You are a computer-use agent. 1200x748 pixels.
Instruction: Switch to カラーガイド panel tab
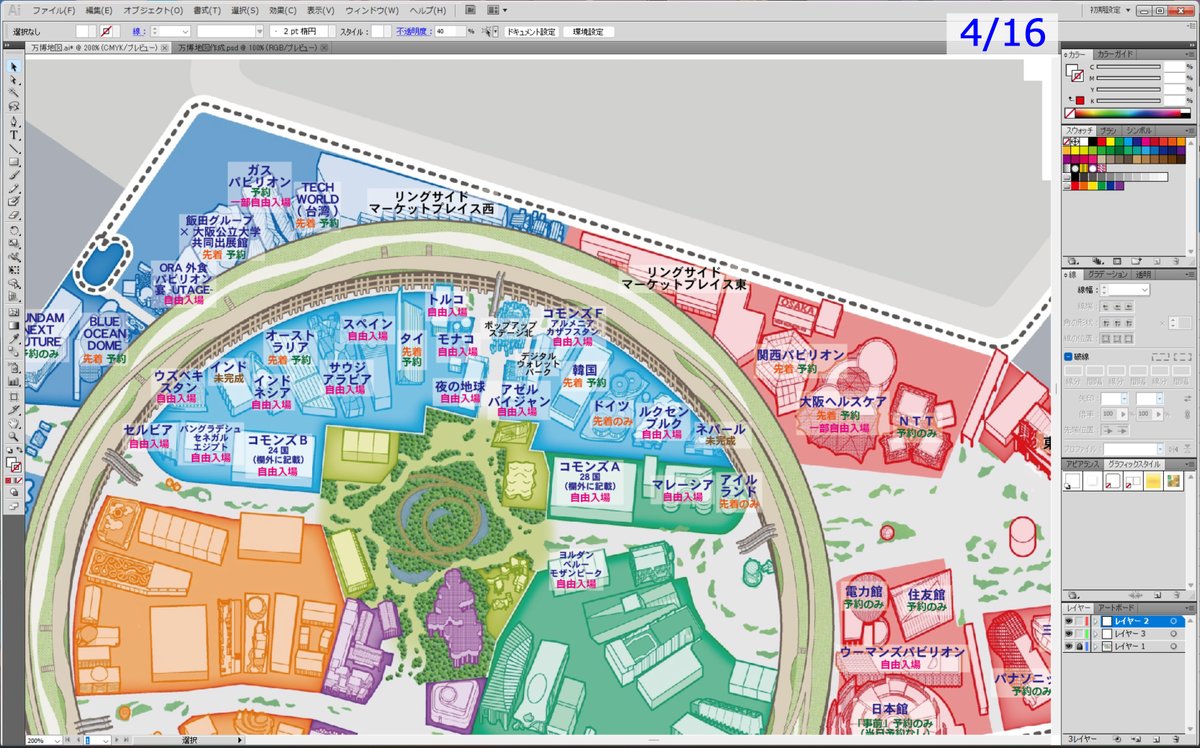pyautogui.click(x=1115, y=54)
